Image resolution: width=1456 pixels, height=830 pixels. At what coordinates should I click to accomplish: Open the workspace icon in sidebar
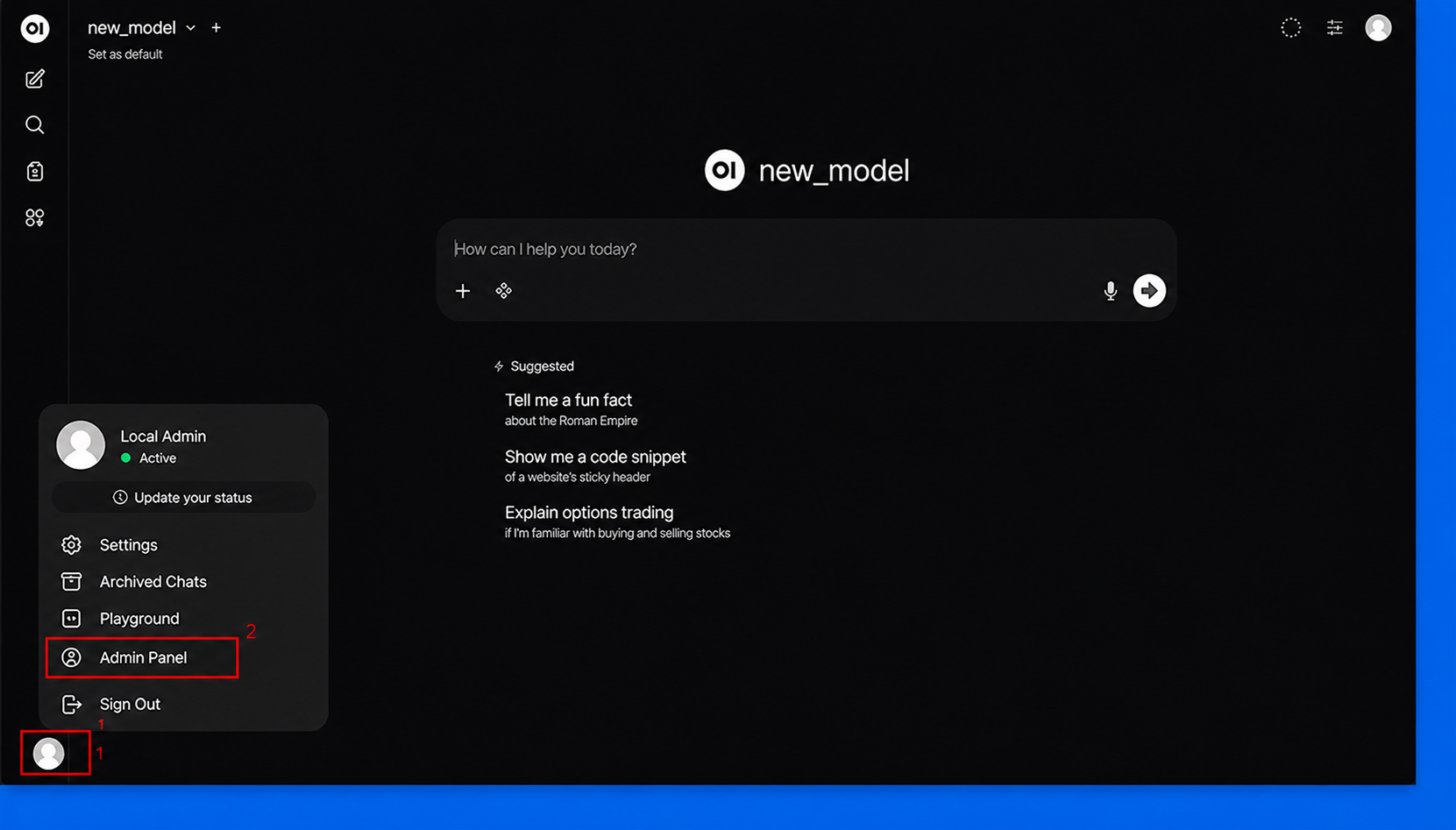point(35,217)
